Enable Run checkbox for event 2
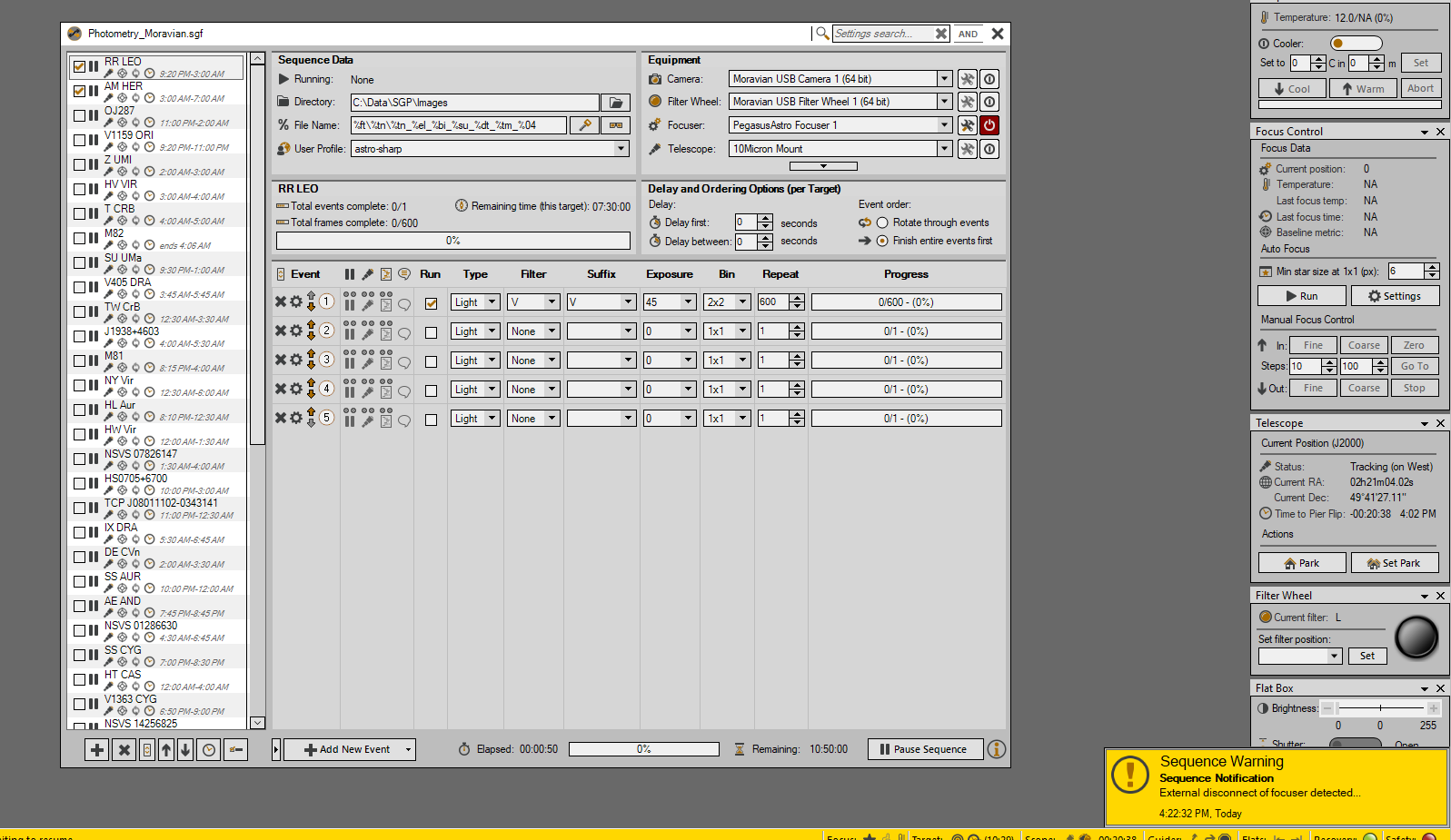The image size is (1451, 840). (431, 332)
